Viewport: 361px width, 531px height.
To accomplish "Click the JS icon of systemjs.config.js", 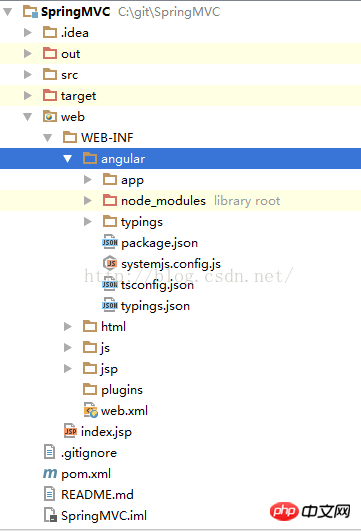I will pyautogui.click(x=110, y=263).
